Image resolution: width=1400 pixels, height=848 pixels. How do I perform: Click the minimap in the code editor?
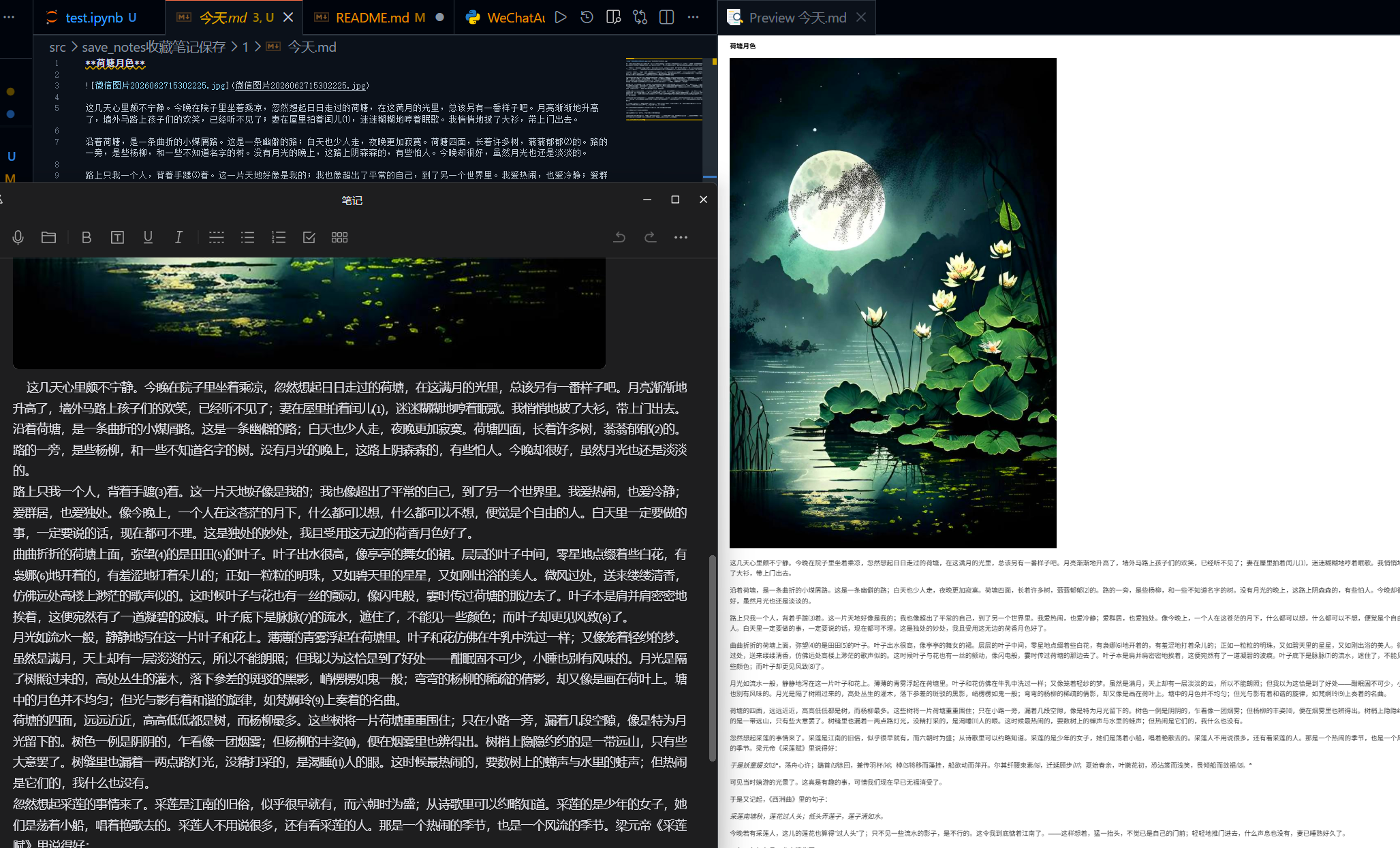coord(664,89)
